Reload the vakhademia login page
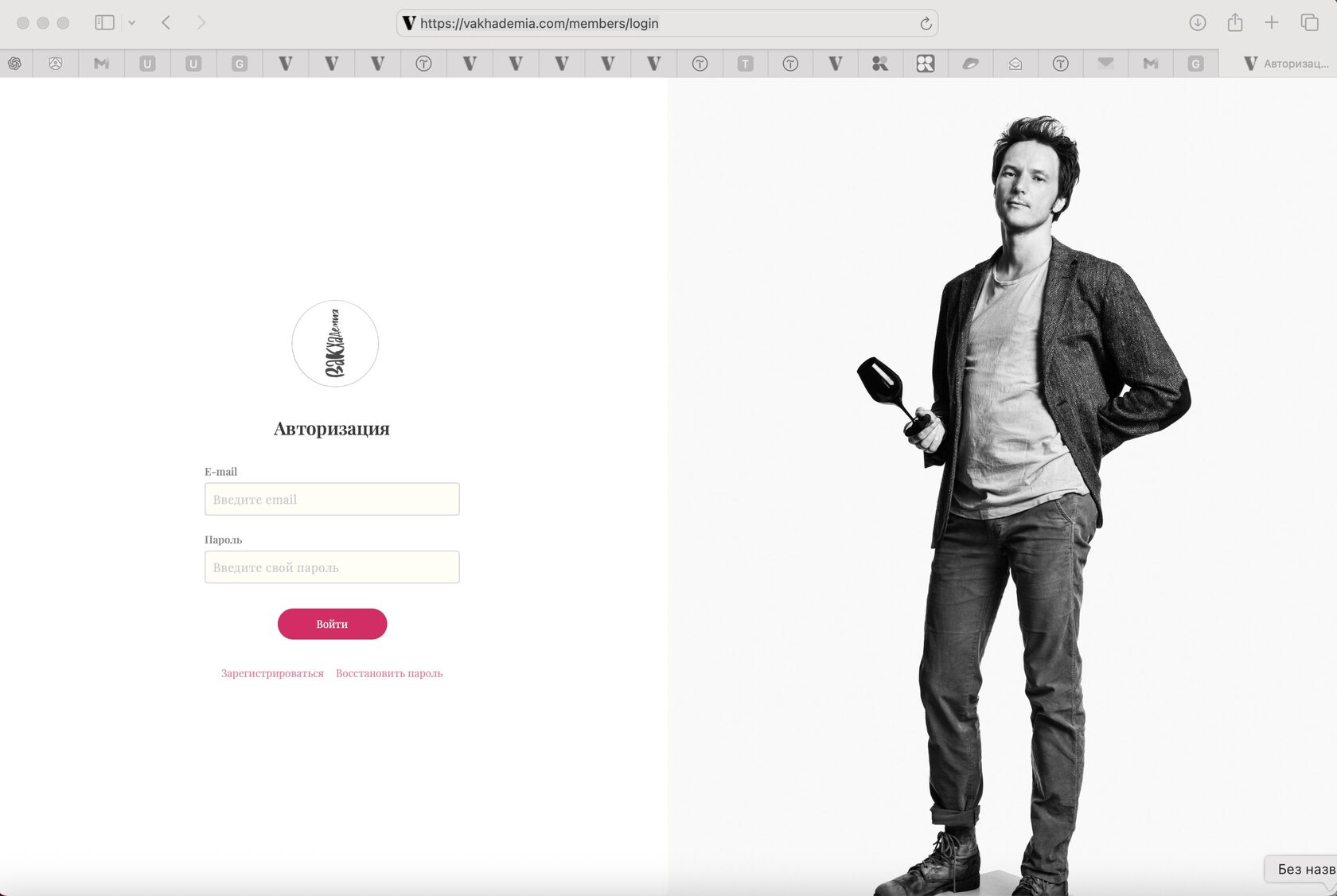The height and width of the screenshot is (896, 1337). coord(926,24)
